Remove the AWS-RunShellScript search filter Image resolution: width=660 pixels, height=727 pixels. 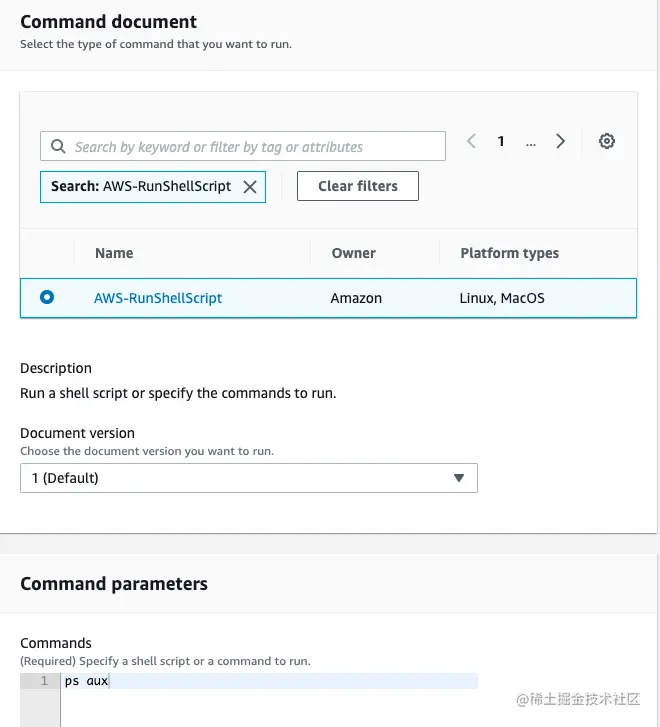coord(250,186)
